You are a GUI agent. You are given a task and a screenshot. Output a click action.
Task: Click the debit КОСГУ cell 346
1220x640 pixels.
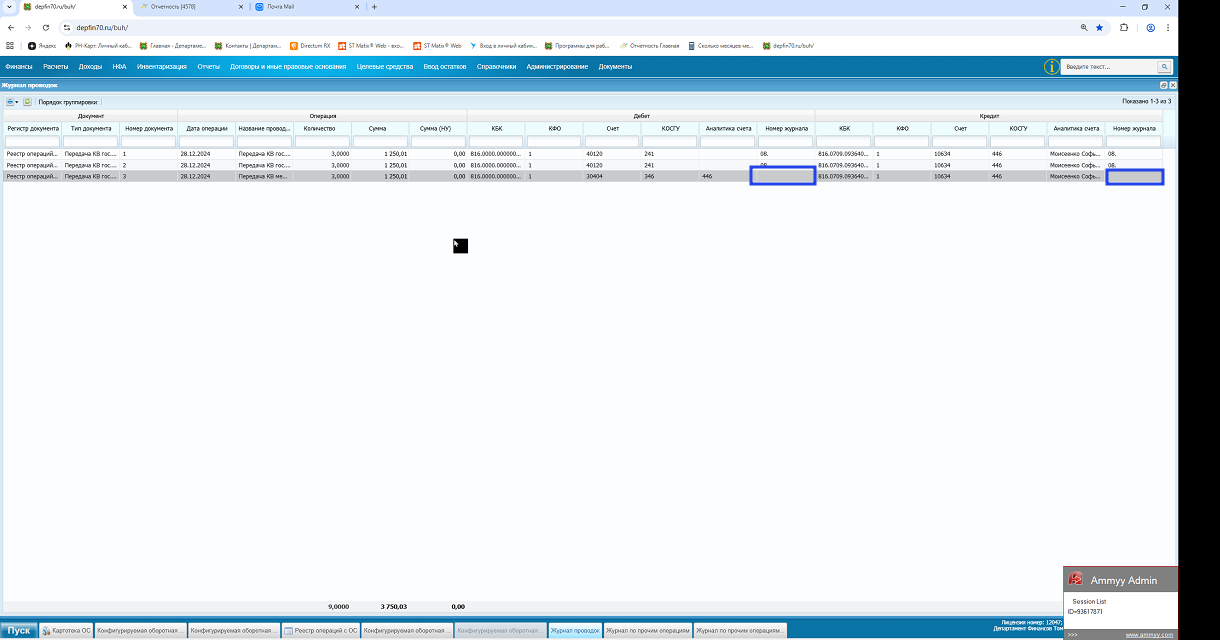(670, 176)
